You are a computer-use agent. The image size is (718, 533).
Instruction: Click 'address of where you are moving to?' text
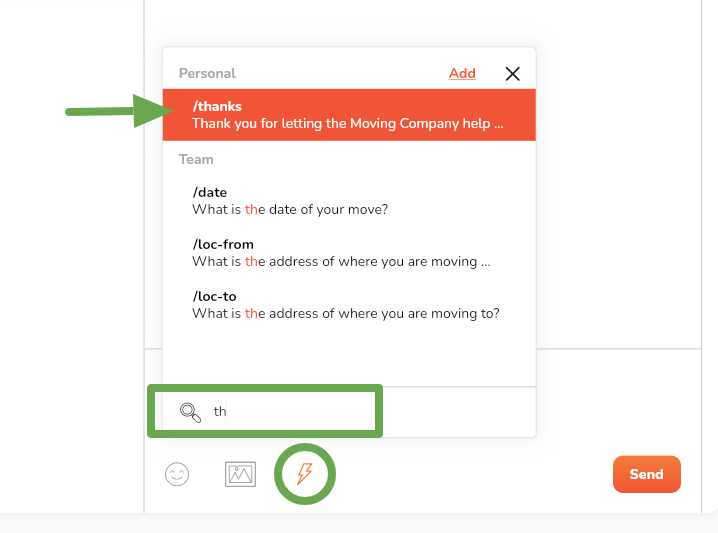(x=384, y=313)
